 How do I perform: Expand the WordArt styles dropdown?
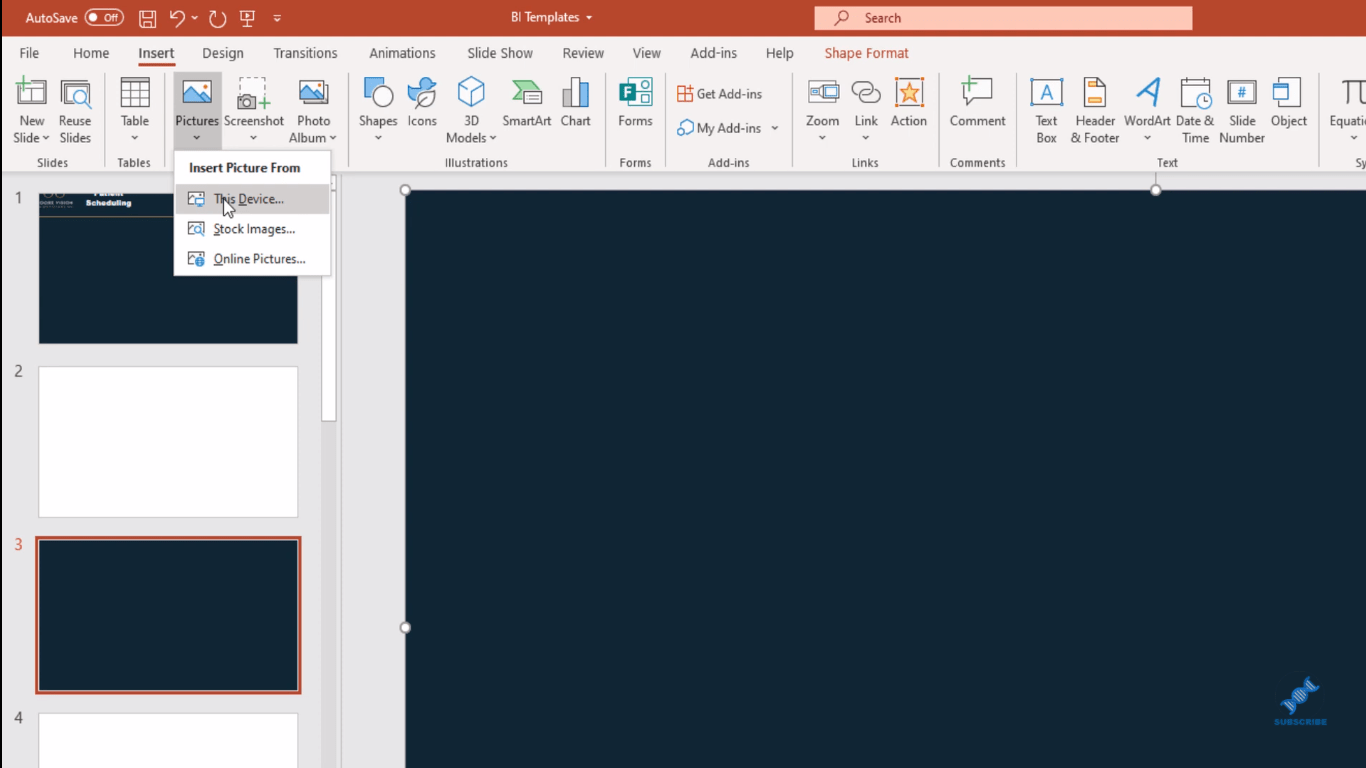(x=1147, y=138)
